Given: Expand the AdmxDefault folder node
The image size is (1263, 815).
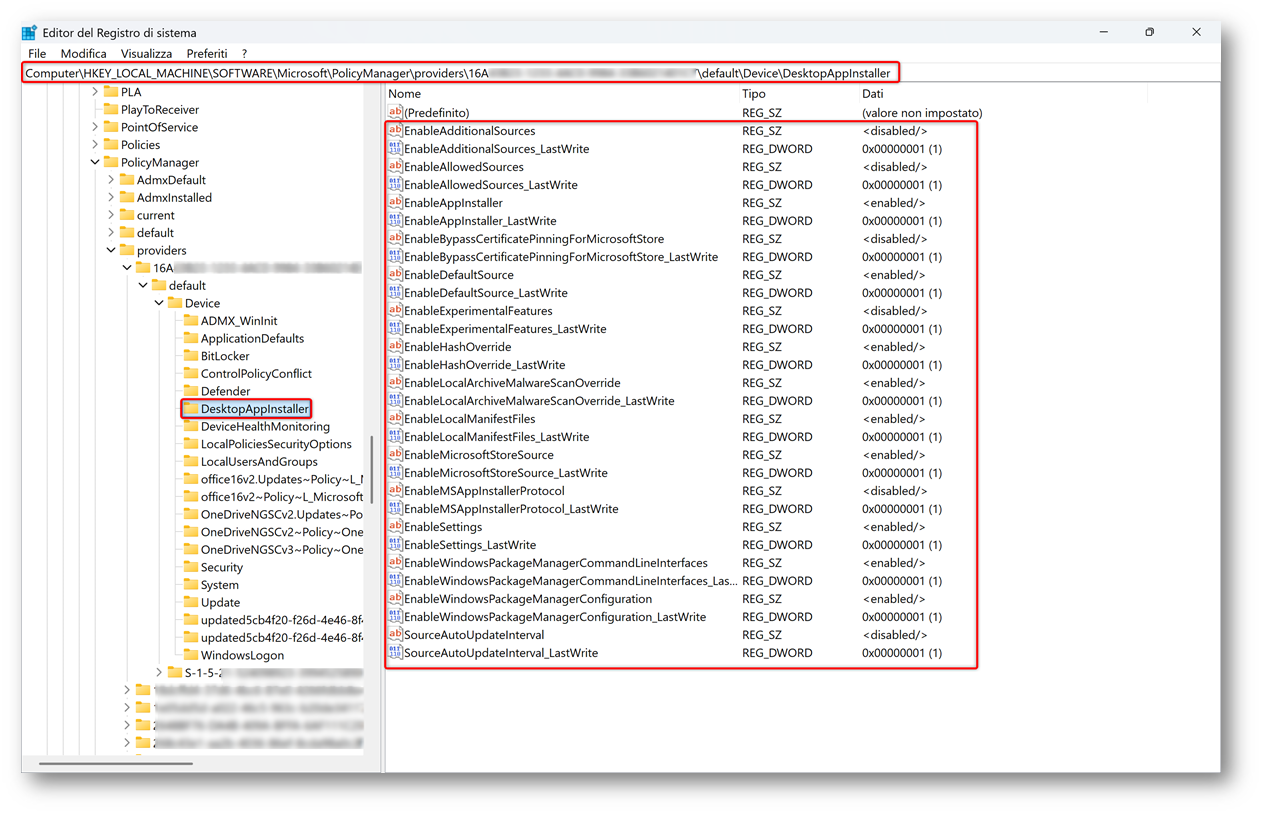Looking at the screenshot, I should [111, 180].
